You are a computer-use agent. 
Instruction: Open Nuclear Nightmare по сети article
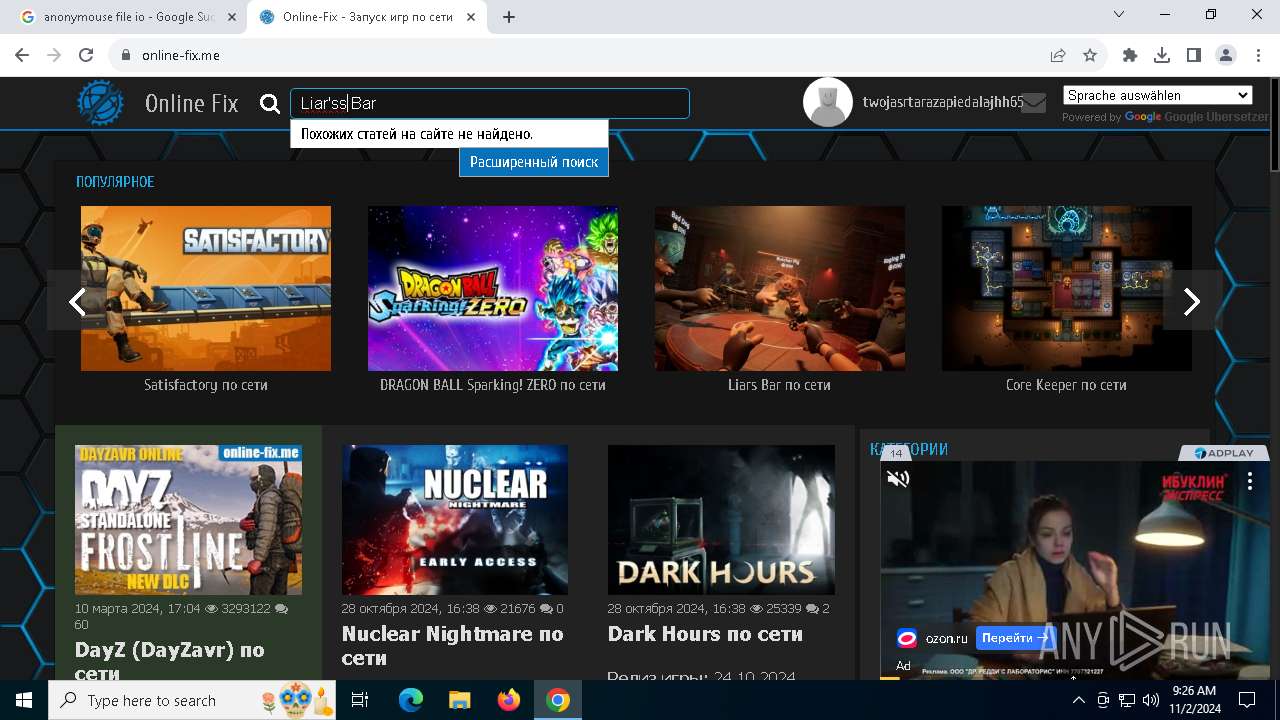point(453,646)
